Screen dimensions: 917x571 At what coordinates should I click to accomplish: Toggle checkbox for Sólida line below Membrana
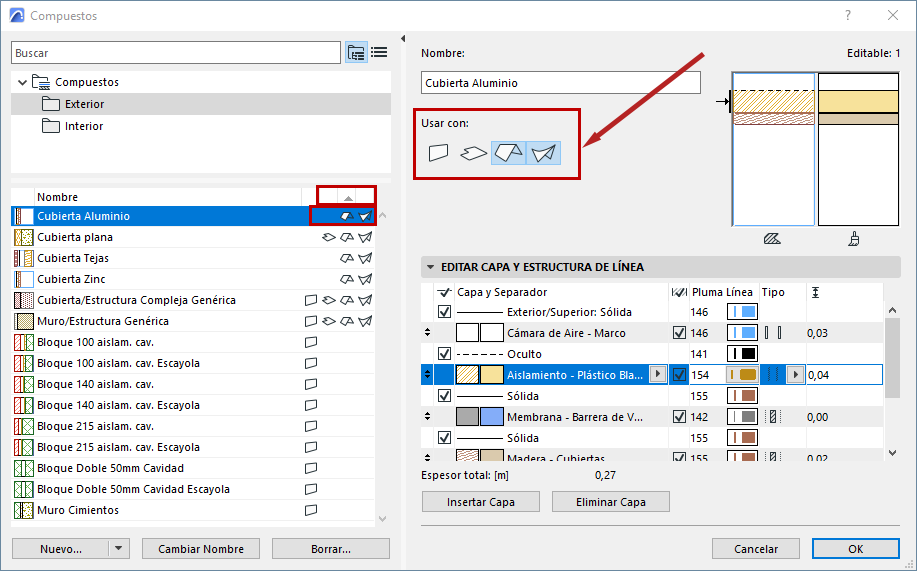tap(444, 438)
